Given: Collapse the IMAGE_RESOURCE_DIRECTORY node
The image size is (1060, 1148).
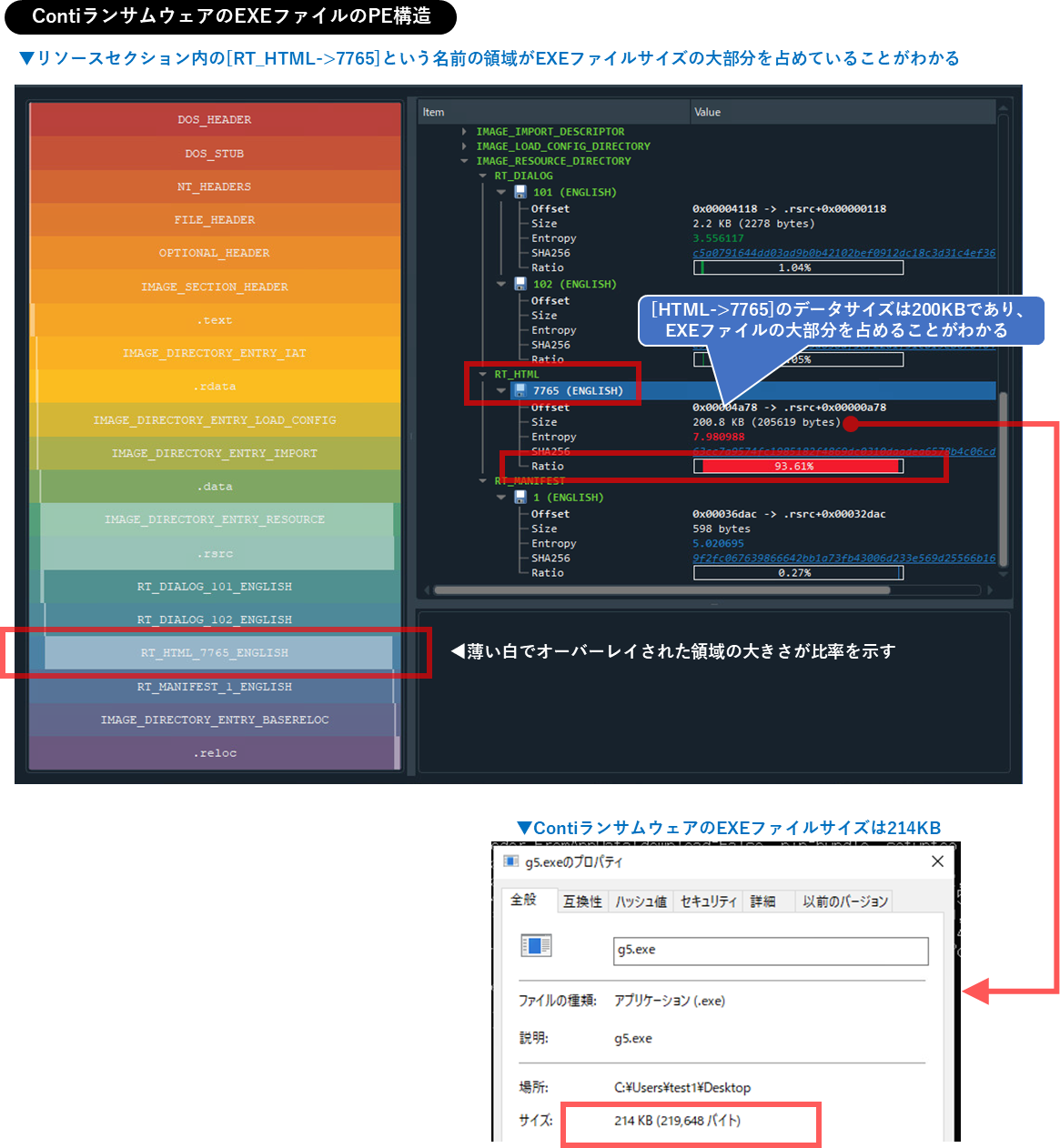Looking at the screenshot, I should 465,161.
